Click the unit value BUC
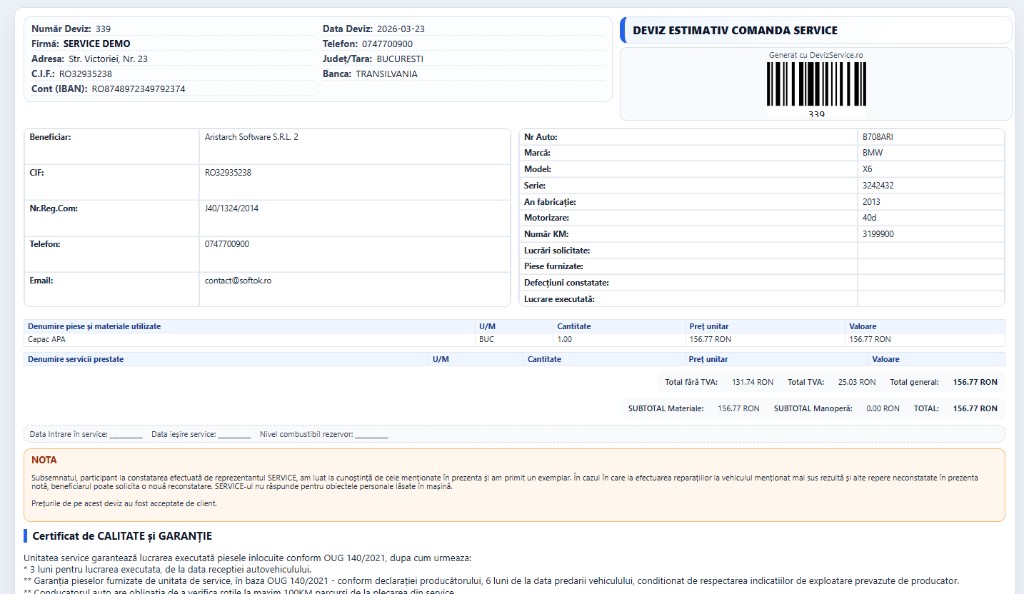Viewport: 1024px width, 594px height. pyautogui.click(x=487, y=339)
